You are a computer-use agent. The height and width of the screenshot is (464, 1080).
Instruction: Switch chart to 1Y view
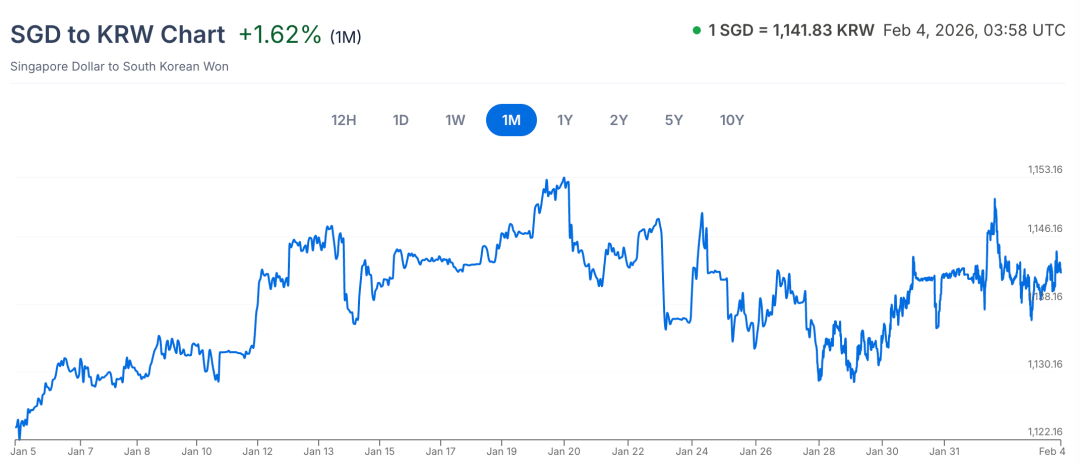[565, 120]
